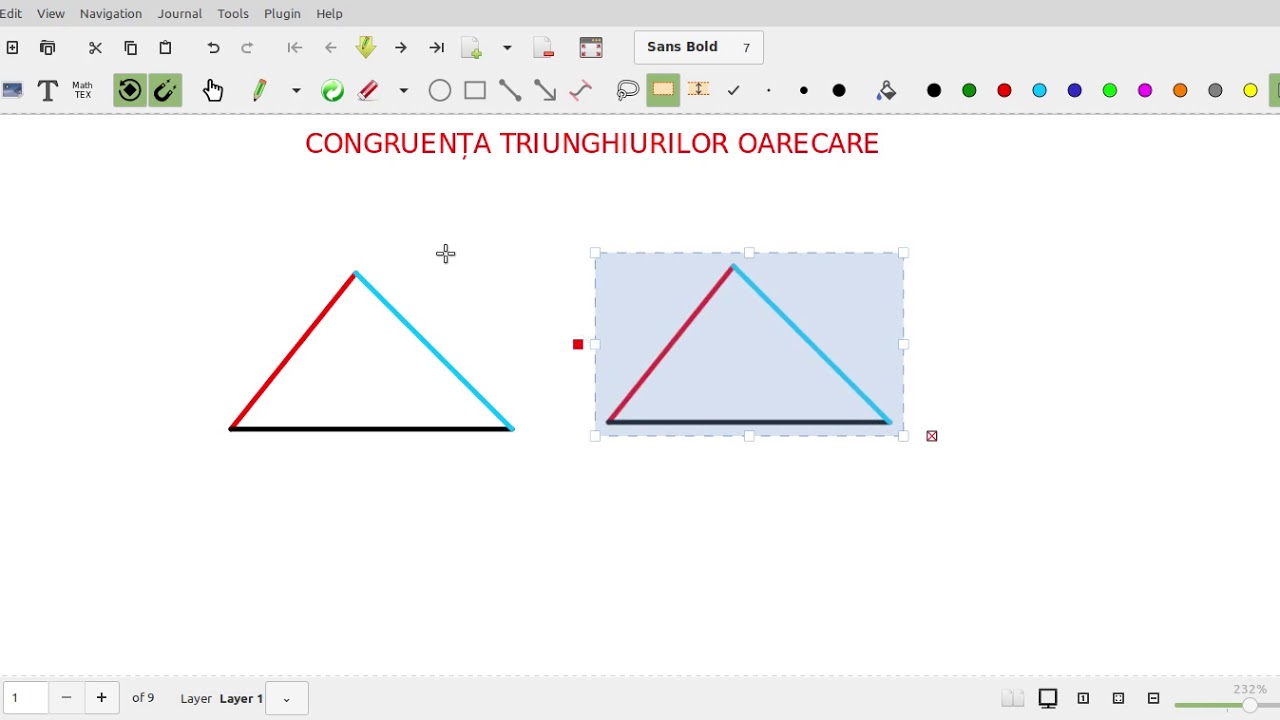Select the Text tool
This screenshot has height=720, width=1280.
[47, 90]
